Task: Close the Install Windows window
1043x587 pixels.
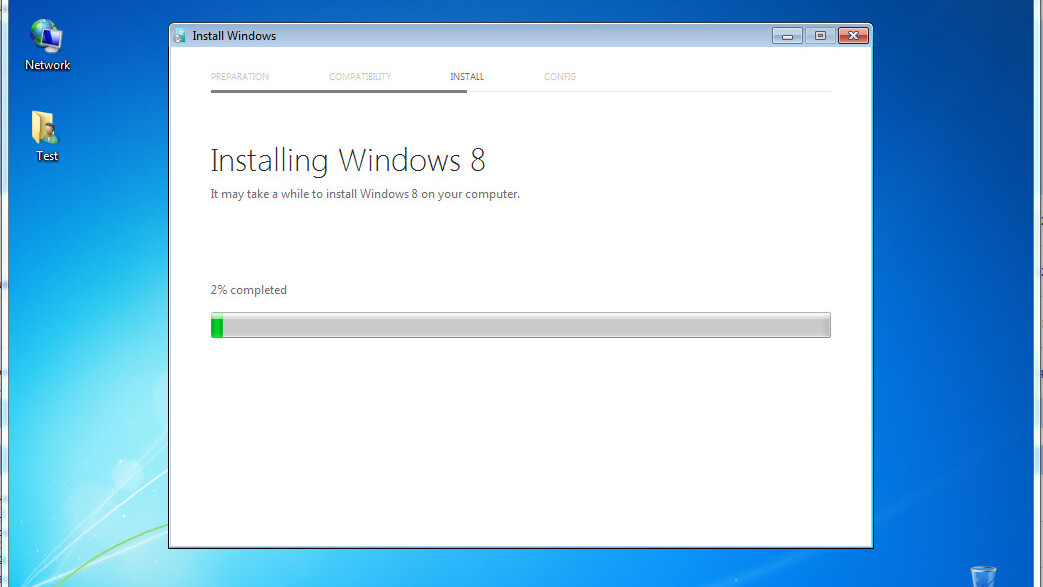Action: click(x=853, y=36)
